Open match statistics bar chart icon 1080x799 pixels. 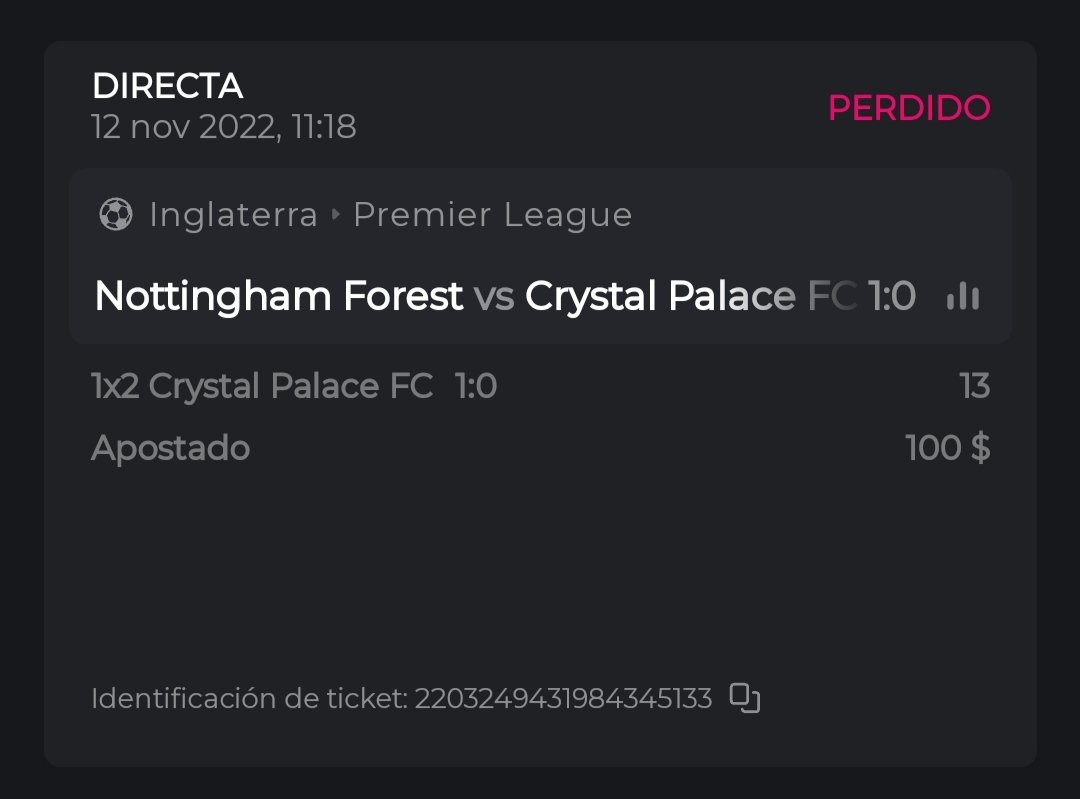point(962,296)
